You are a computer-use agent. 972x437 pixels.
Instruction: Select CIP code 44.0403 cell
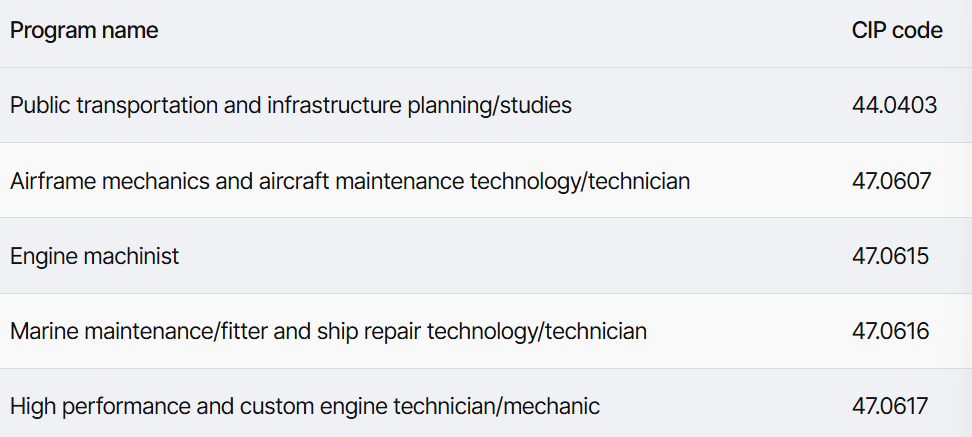click(895, 105)
